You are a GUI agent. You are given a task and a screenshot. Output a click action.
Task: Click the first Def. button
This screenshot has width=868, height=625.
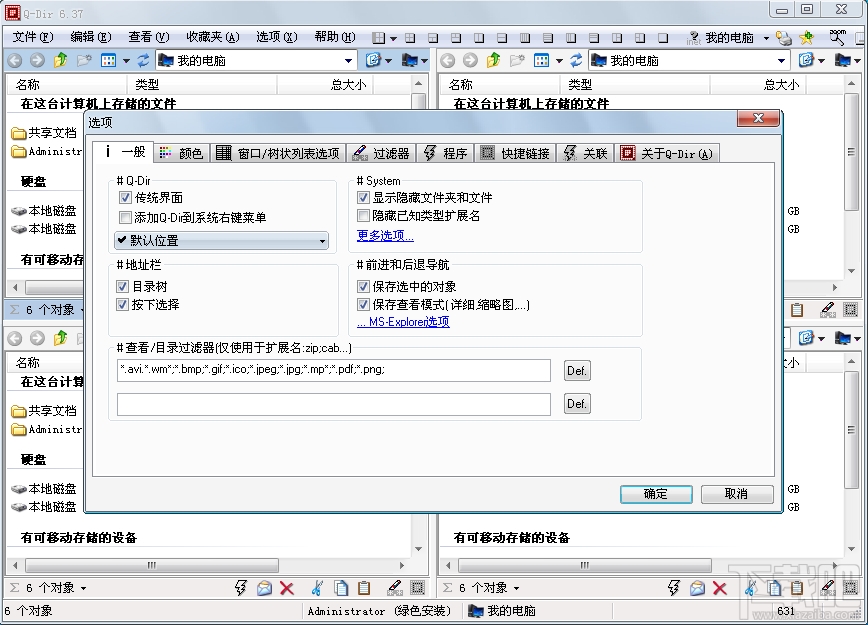[577, 370]
